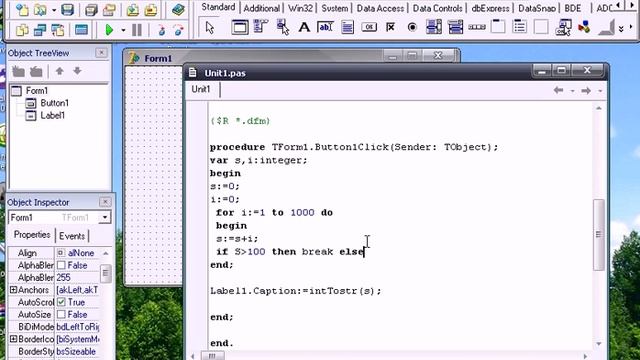Select the MainMenu component icon
Image resolution: width=640 pixels, height=360 pixels.
(260, 27)
